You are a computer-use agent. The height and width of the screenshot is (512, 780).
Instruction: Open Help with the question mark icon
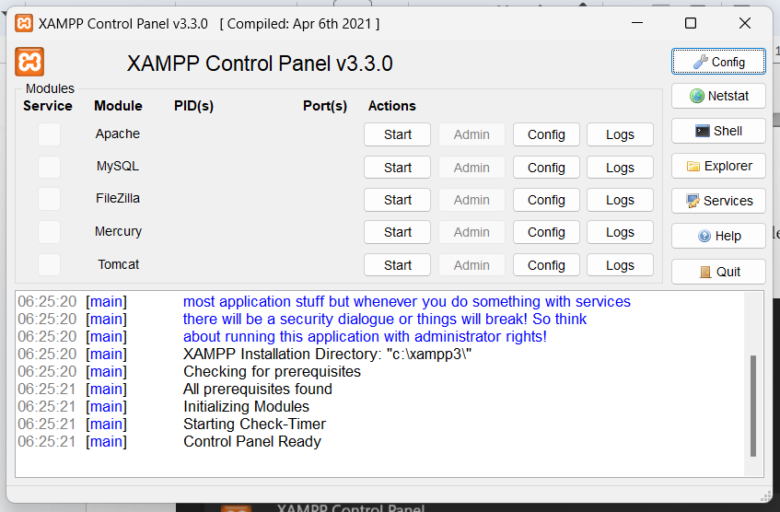pyautogui.click(x=718, y=236)
